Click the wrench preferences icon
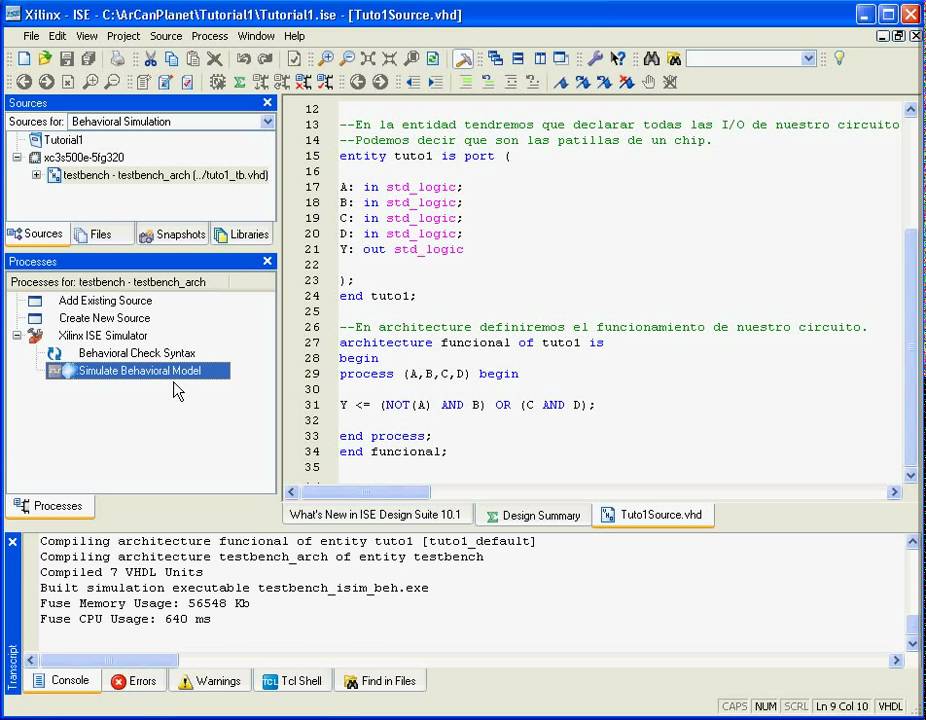Screen dimensions: 926x720 point(595,58)
